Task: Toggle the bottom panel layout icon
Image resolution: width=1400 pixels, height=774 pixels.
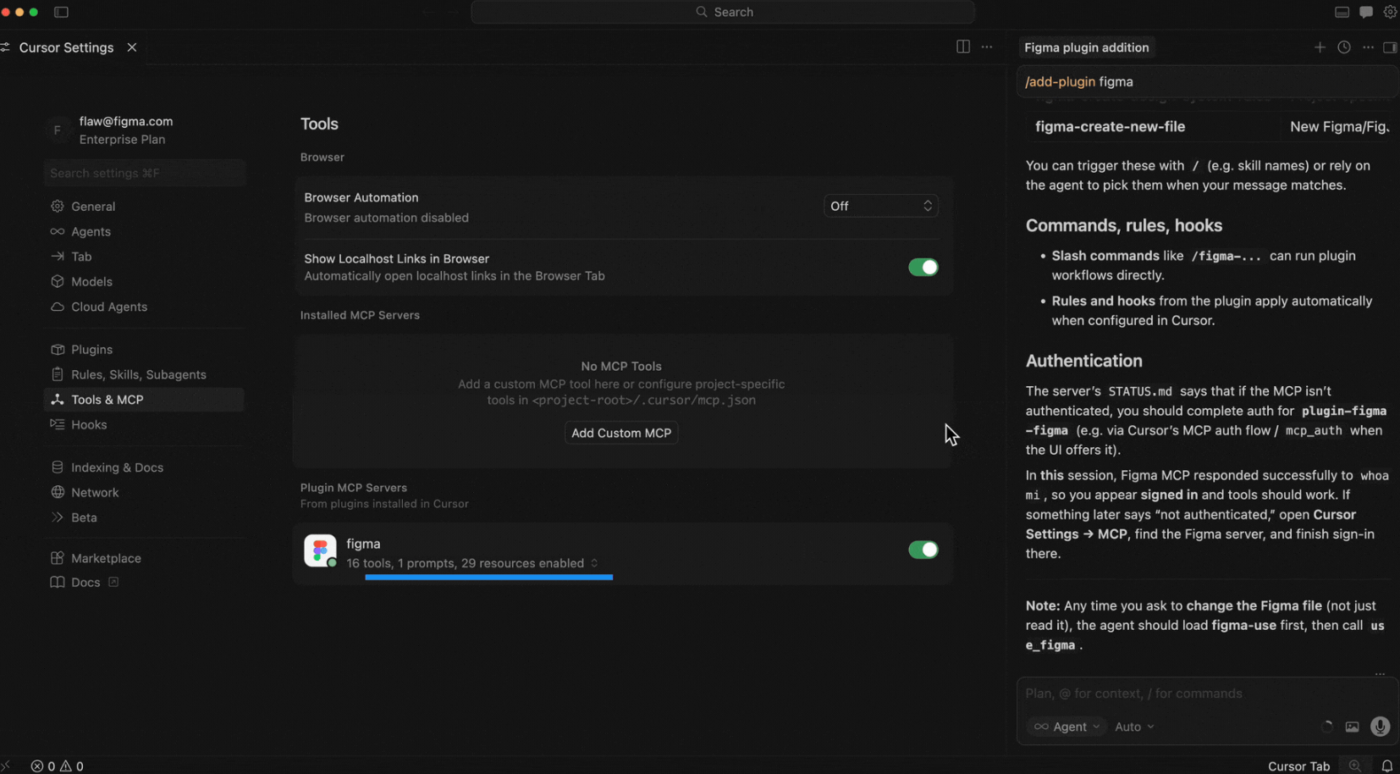Action: click(1342, 12)
